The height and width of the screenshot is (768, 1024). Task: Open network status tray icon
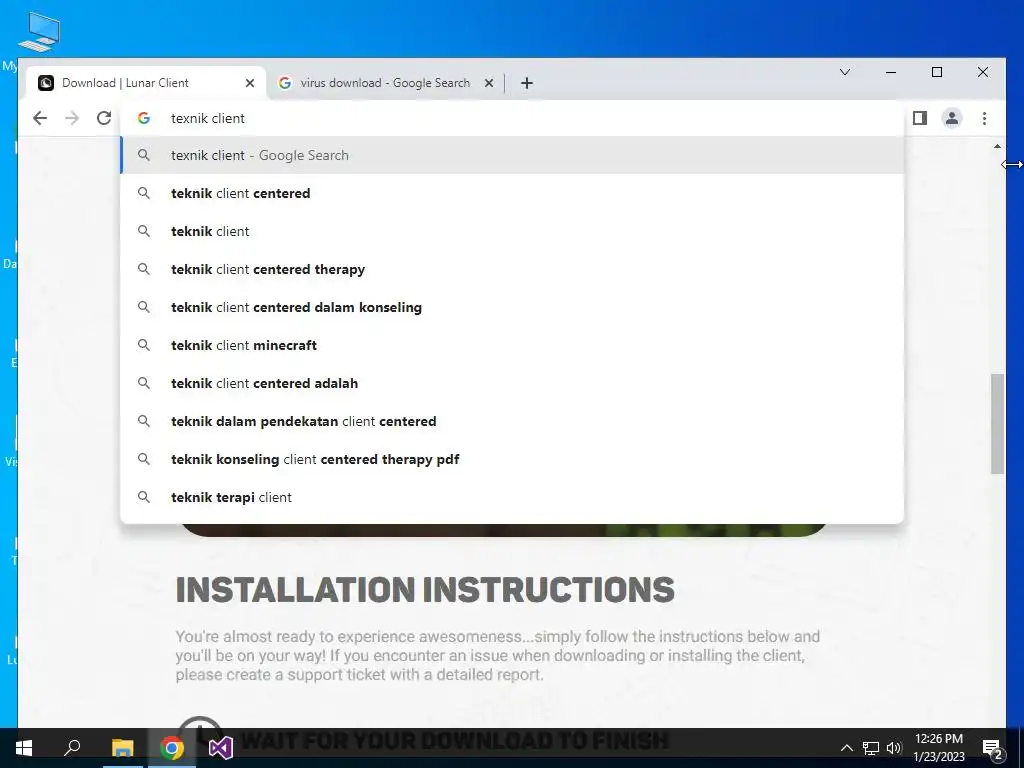click(x=871, y=748)
